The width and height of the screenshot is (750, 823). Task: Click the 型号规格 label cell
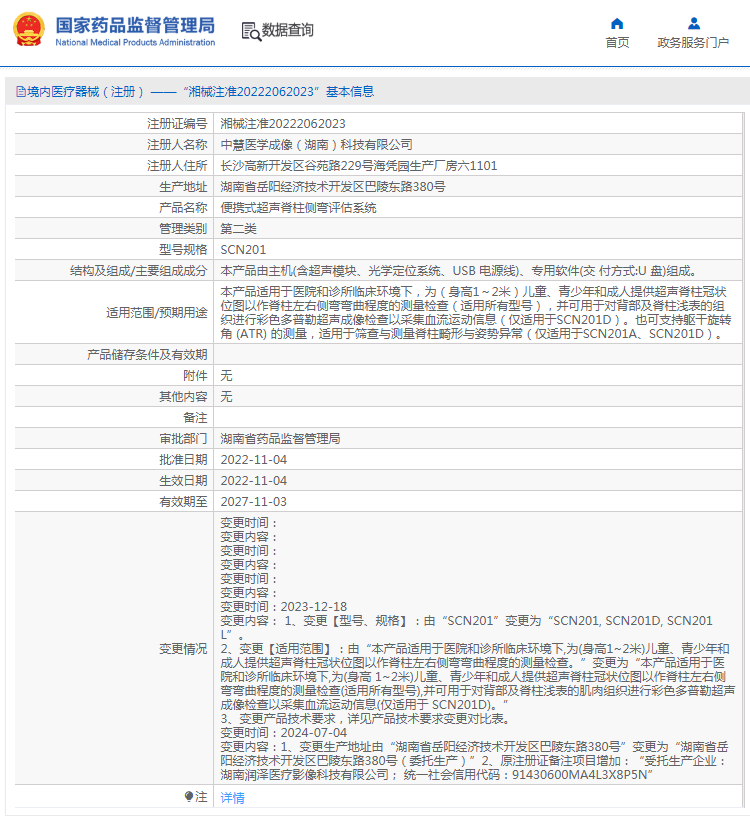(x=113, y=250)
